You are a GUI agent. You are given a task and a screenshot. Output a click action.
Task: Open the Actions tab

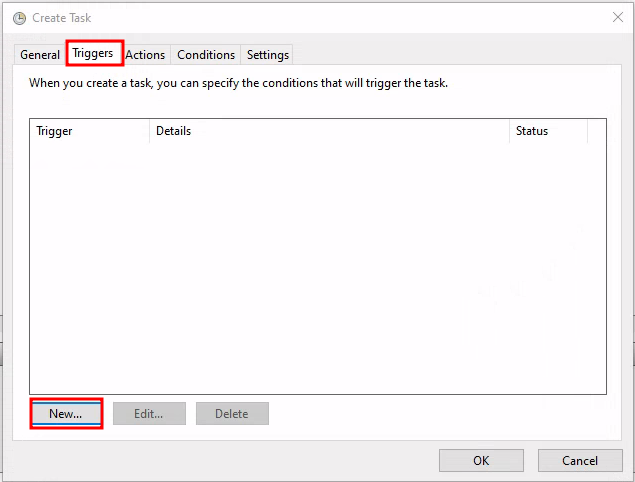coord(145,55)
